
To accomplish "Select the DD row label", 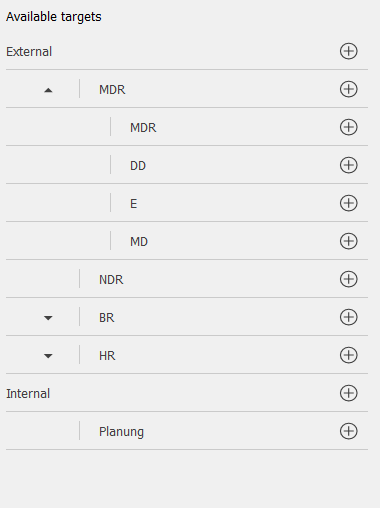I will pyautogui.click(x=138, y=166).
